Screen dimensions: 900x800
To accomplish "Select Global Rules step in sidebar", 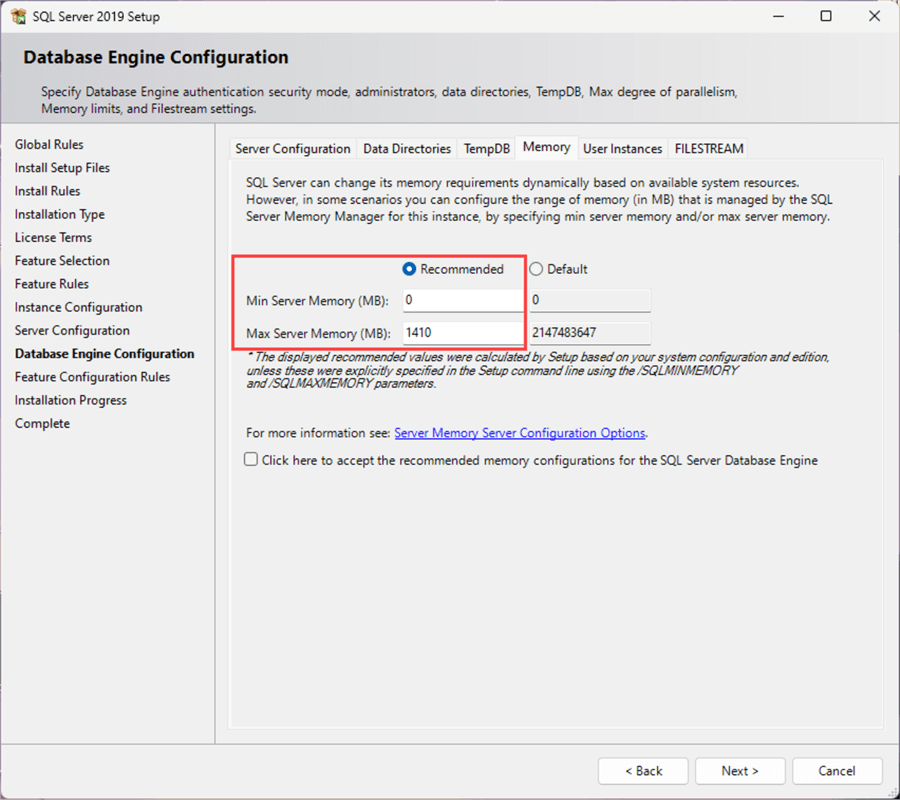I will click(49, 145).
